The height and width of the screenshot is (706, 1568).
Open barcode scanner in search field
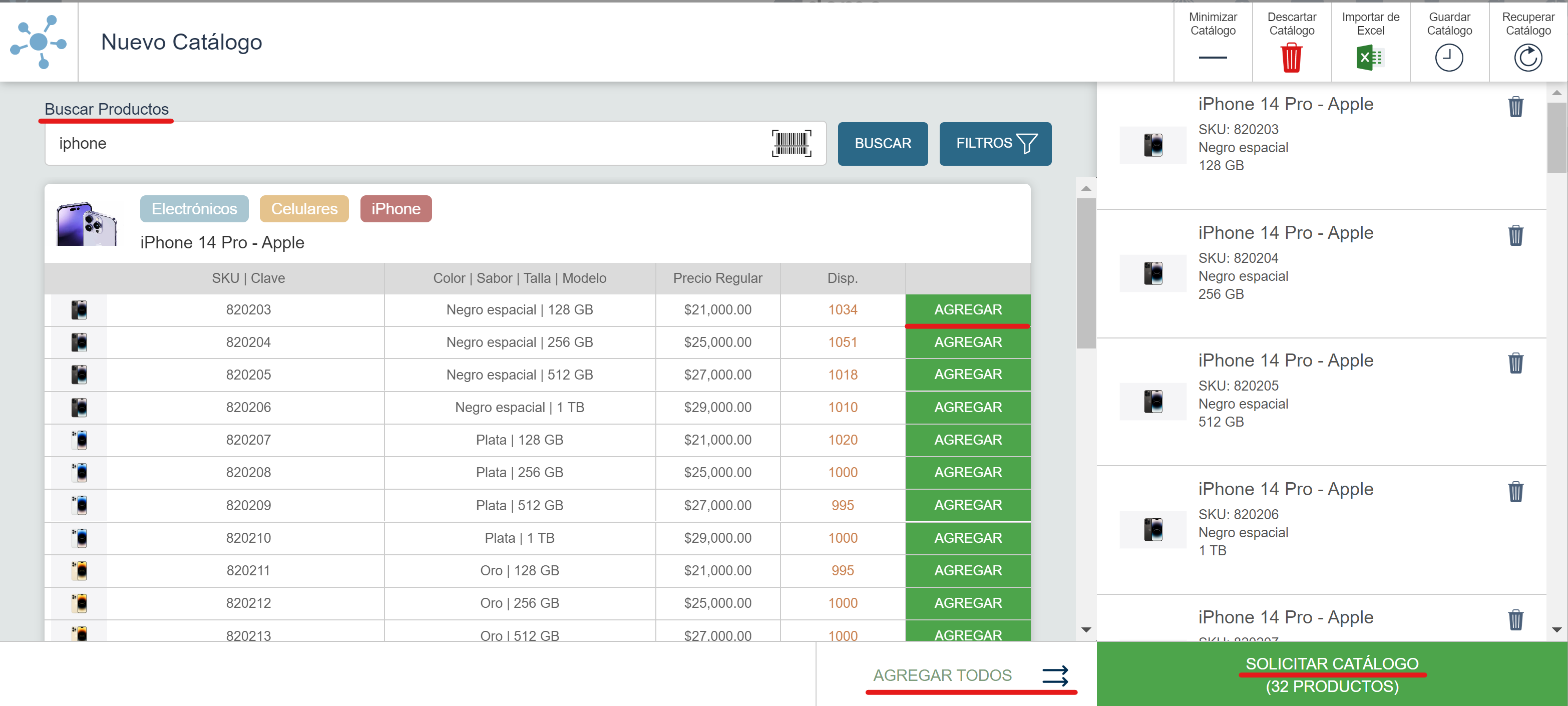coord(792,143)
